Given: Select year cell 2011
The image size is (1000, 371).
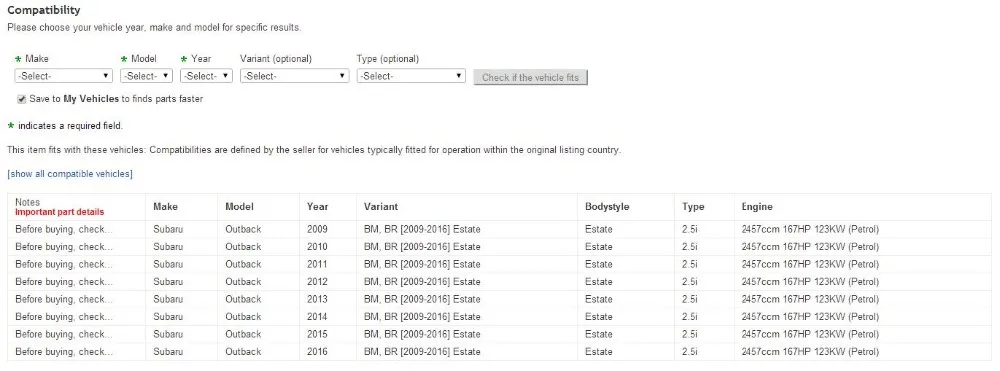Looking at the screenshot, I should [x=316, y=264].
